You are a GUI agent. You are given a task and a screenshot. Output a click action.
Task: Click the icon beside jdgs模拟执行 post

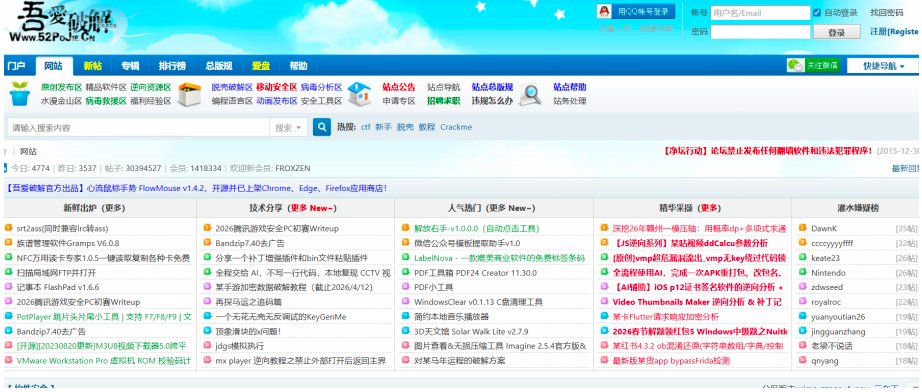click(x=207, y=346)
